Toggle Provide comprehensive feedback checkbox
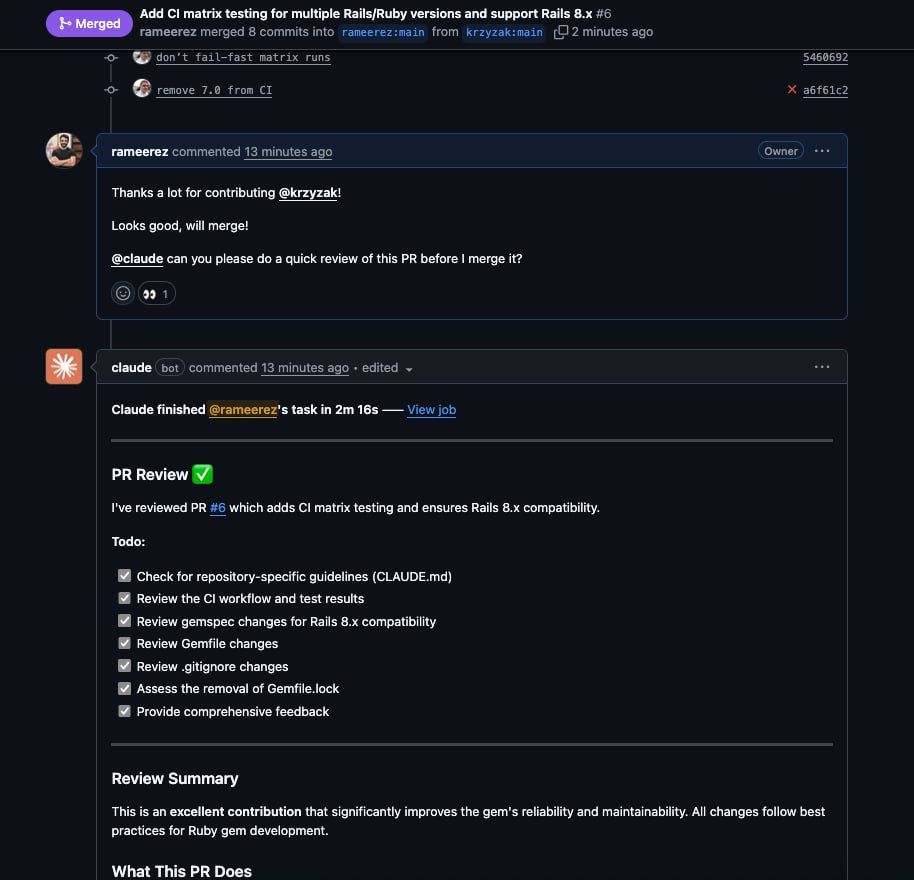 (124, 711)
